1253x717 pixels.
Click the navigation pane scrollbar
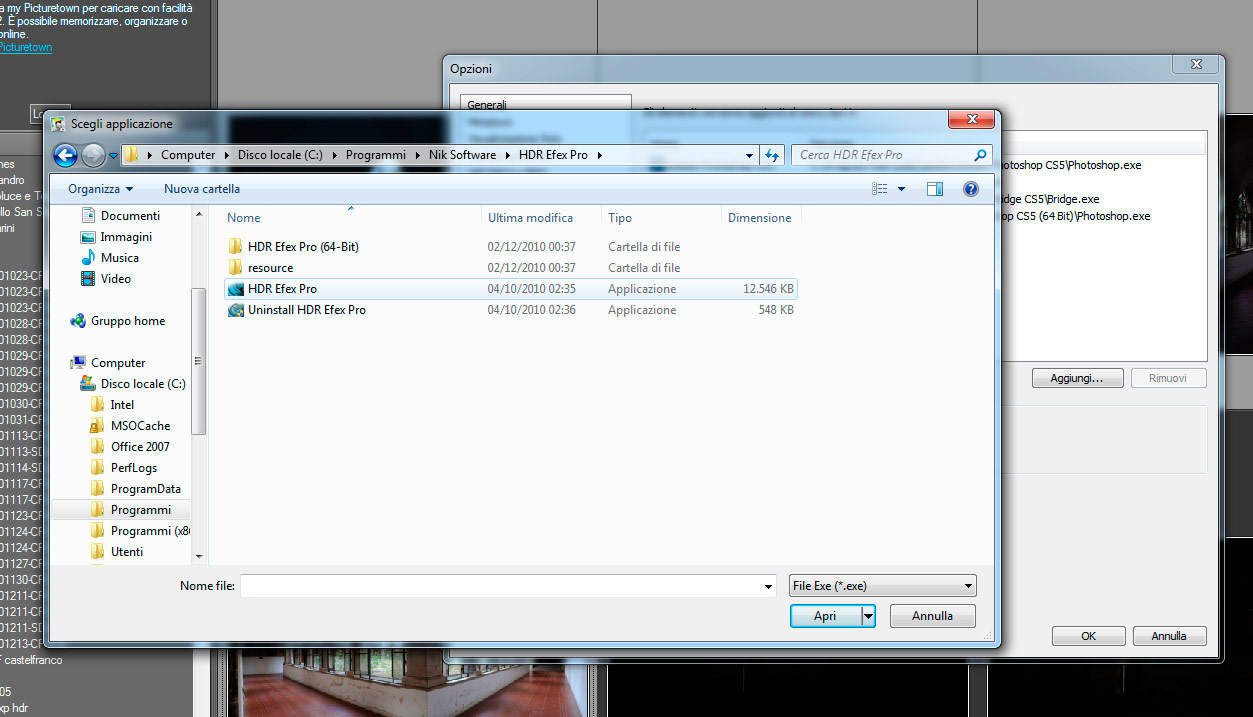coord(199,361)
